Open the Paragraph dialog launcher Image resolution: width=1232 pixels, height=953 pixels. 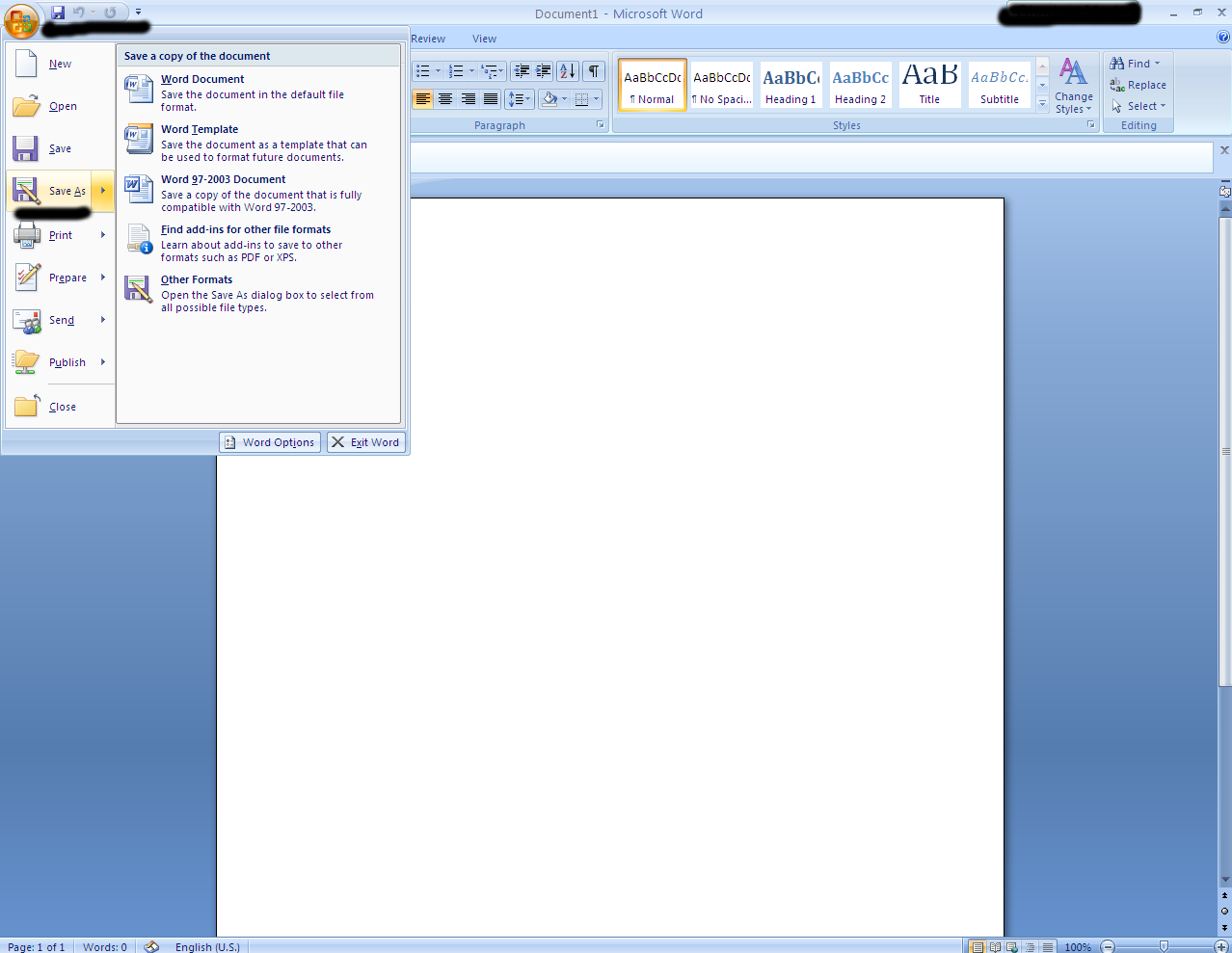601,125
